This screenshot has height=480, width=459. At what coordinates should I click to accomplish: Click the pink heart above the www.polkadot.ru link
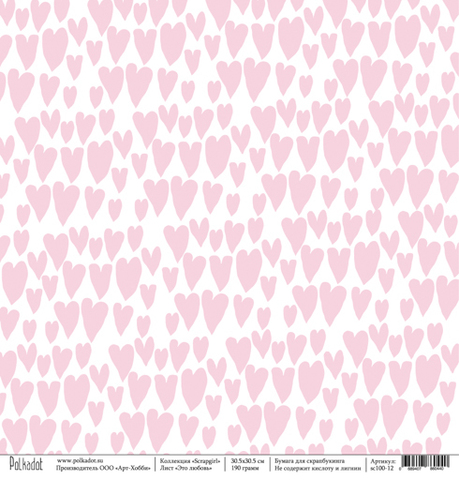71,436
